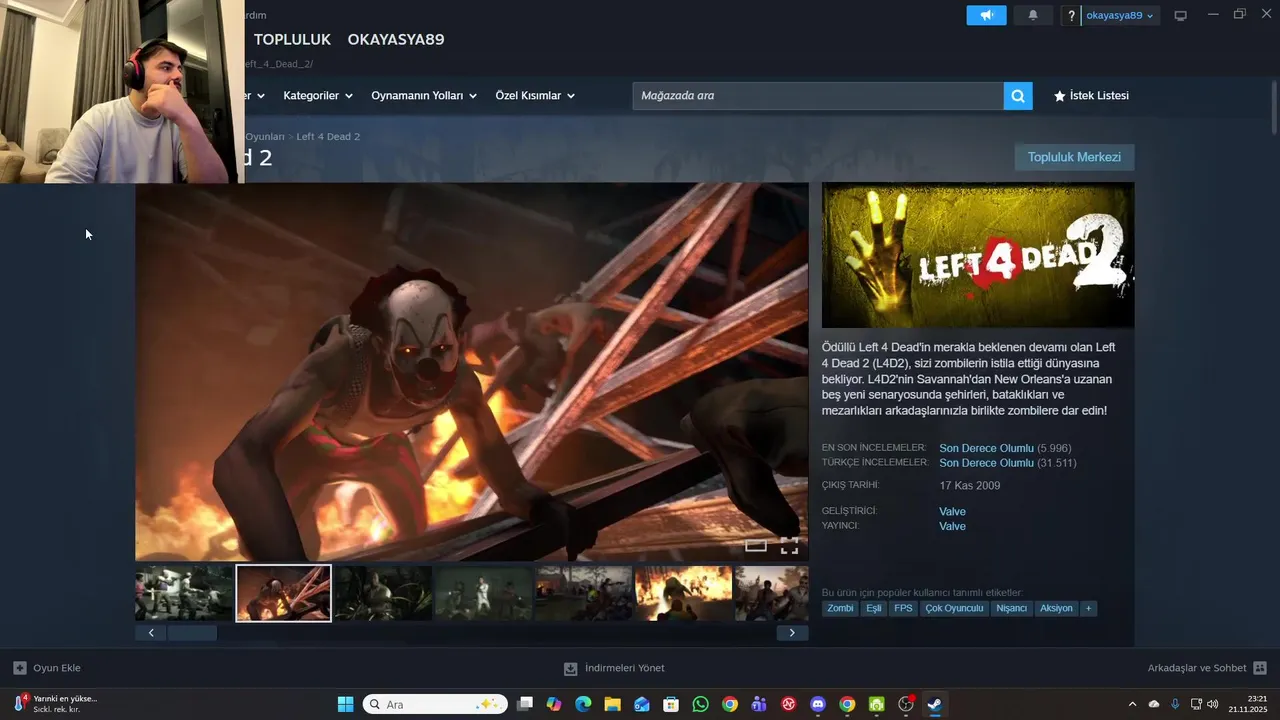The width and height of the screenshot is (1280, 720).
Task: Click the thumbnail strip scrollbar handle
Action: [x=192, y=633]
